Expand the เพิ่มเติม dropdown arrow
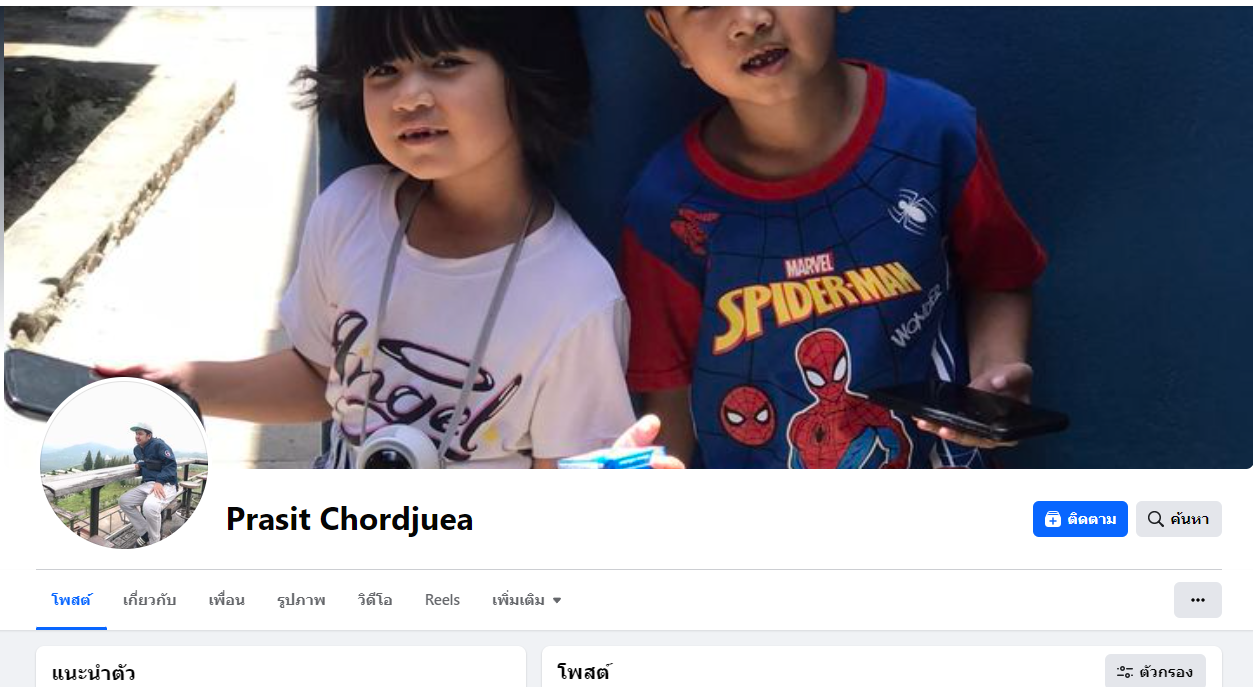Image resolution: width=1253 pixels, height=687 pixels. [x=557, y=601]
